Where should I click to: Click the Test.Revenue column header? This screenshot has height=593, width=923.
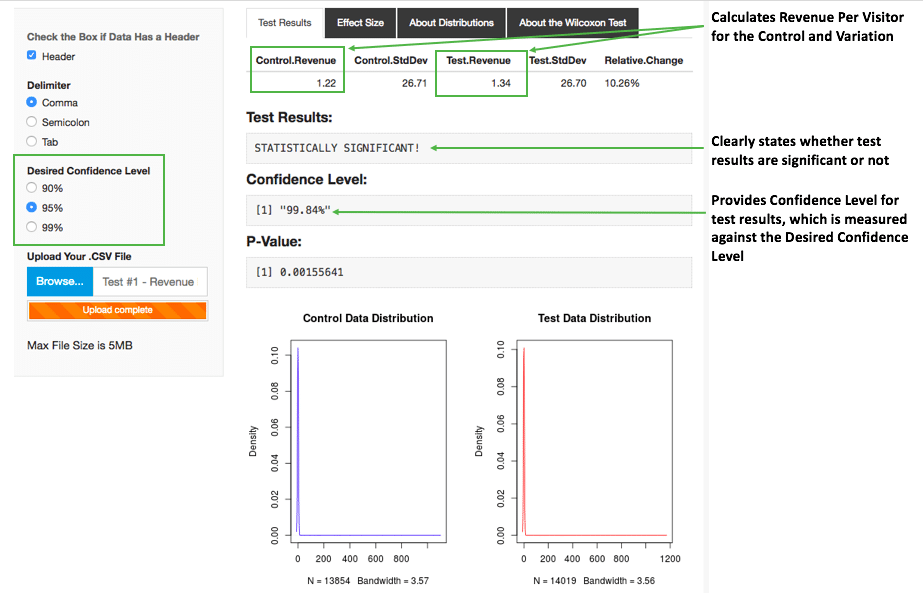(479, 60)
